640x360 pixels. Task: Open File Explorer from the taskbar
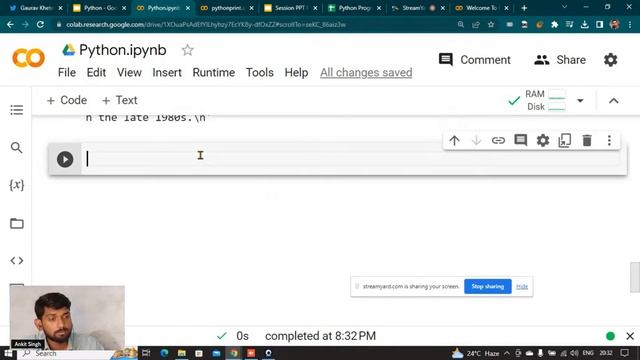coord(182,353)
